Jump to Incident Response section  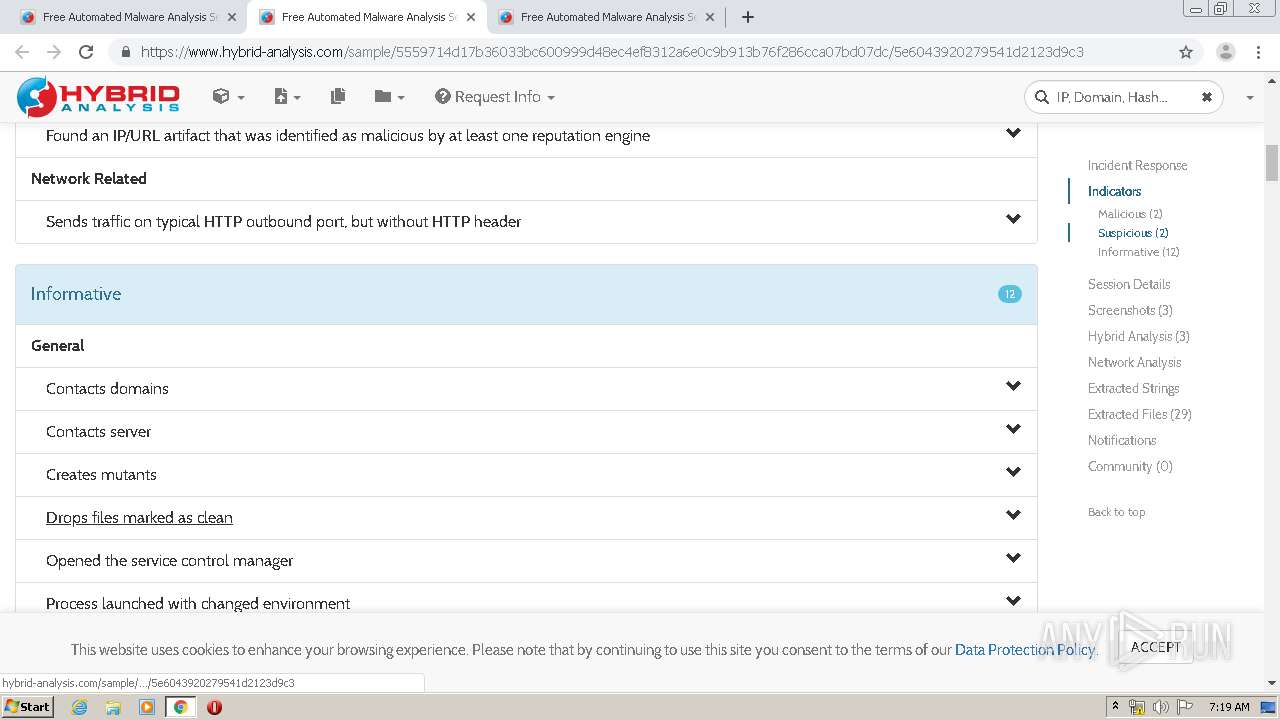1137,166
